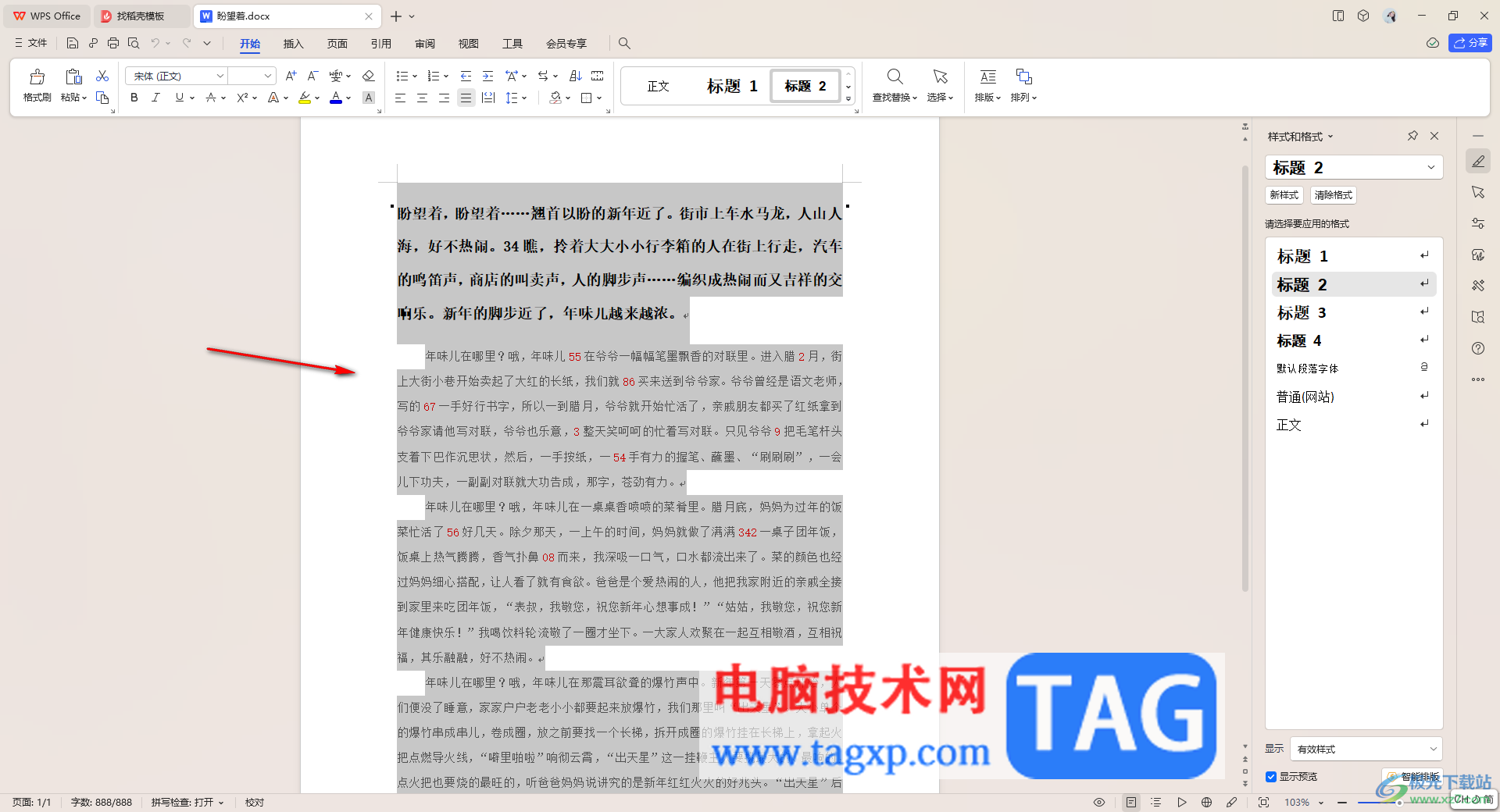Open the 插入 ribbon tab

(x=293, y=44)
